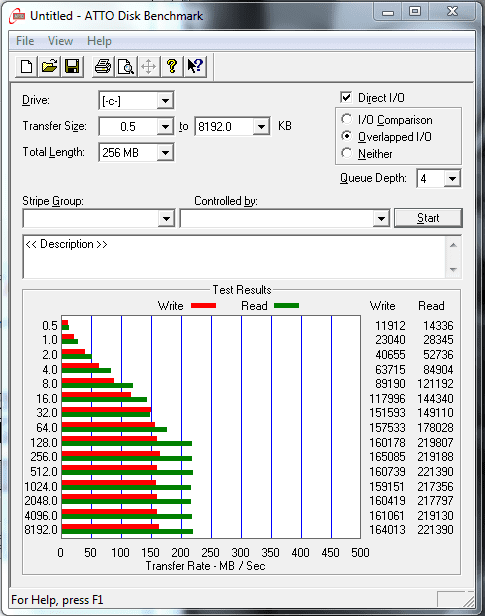Click the green Read legend swatch
Viewport: 485px width, 616px height.
click(x=286, y=306)
